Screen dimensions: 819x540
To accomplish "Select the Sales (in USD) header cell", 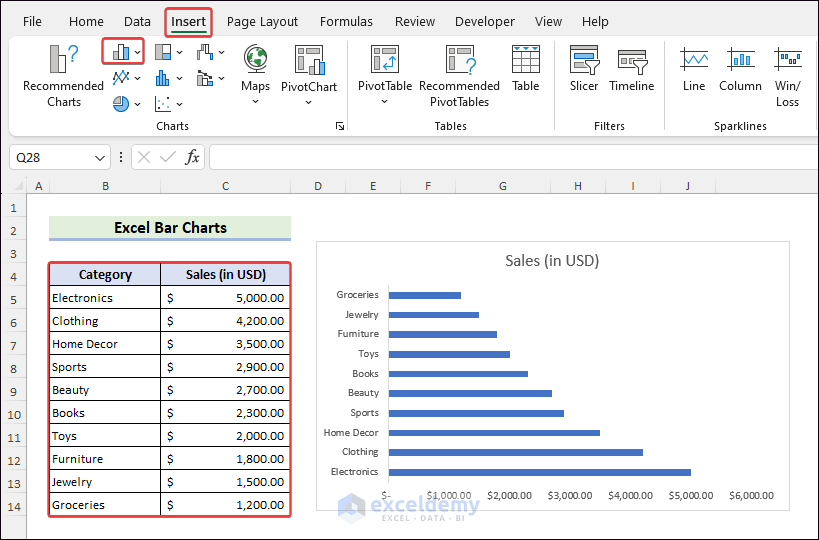I will click(x=226, y=275).
